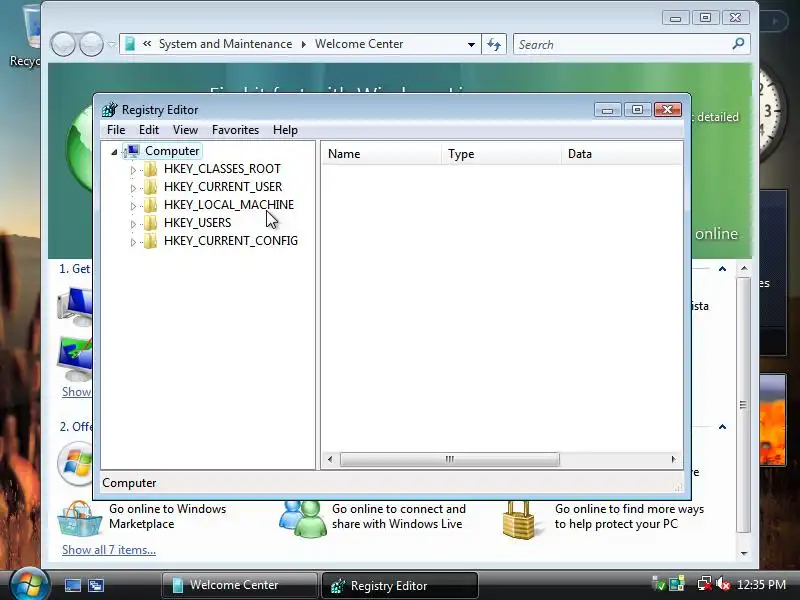Open the Help menu in Registry Editor

pyautogui.click(x=285, y=130)
